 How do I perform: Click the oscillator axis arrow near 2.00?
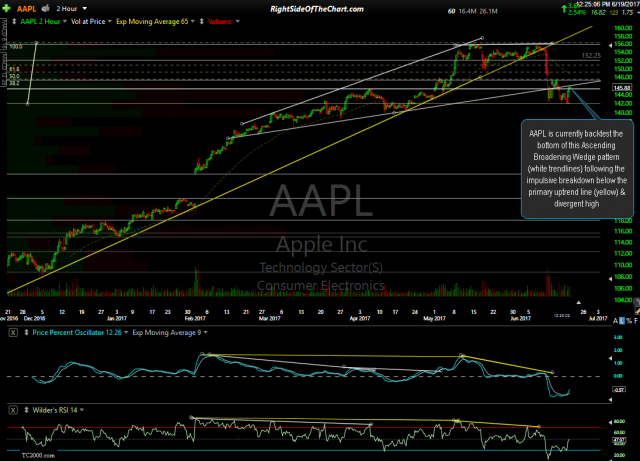pos(610,358)
